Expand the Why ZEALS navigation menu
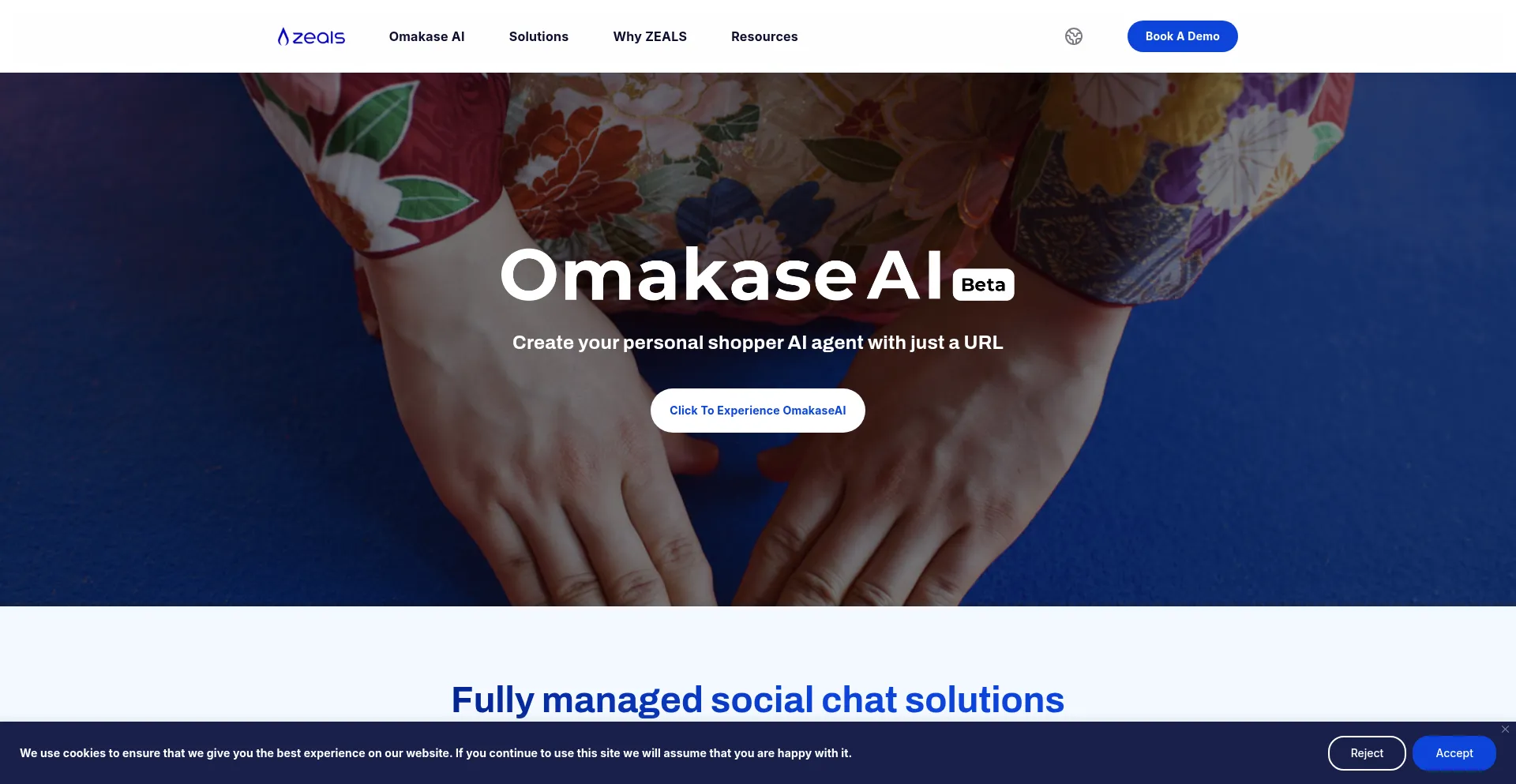Screen dimensions: 1516x784 click(x=650, y=36)
